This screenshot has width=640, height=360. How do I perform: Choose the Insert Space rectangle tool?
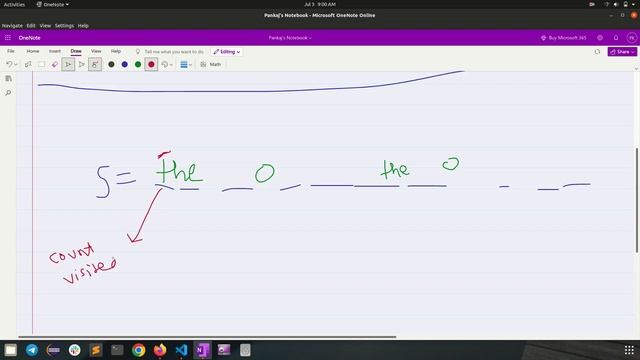click(x=41, y=64)
